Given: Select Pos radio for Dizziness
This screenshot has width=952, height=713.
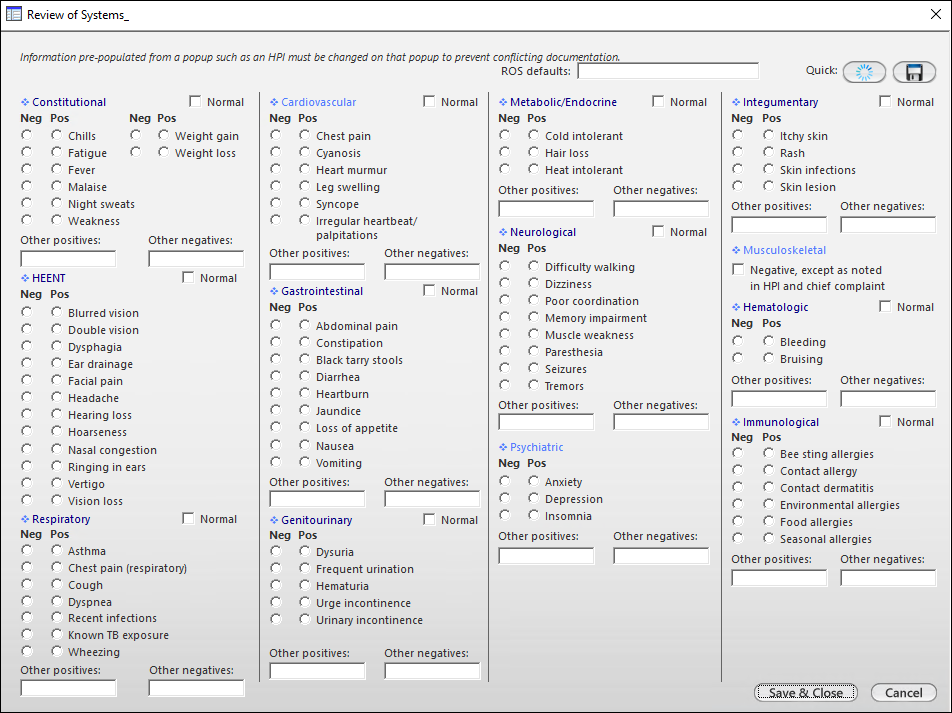Looking at the screenshot, I should (x=534, y=283).
